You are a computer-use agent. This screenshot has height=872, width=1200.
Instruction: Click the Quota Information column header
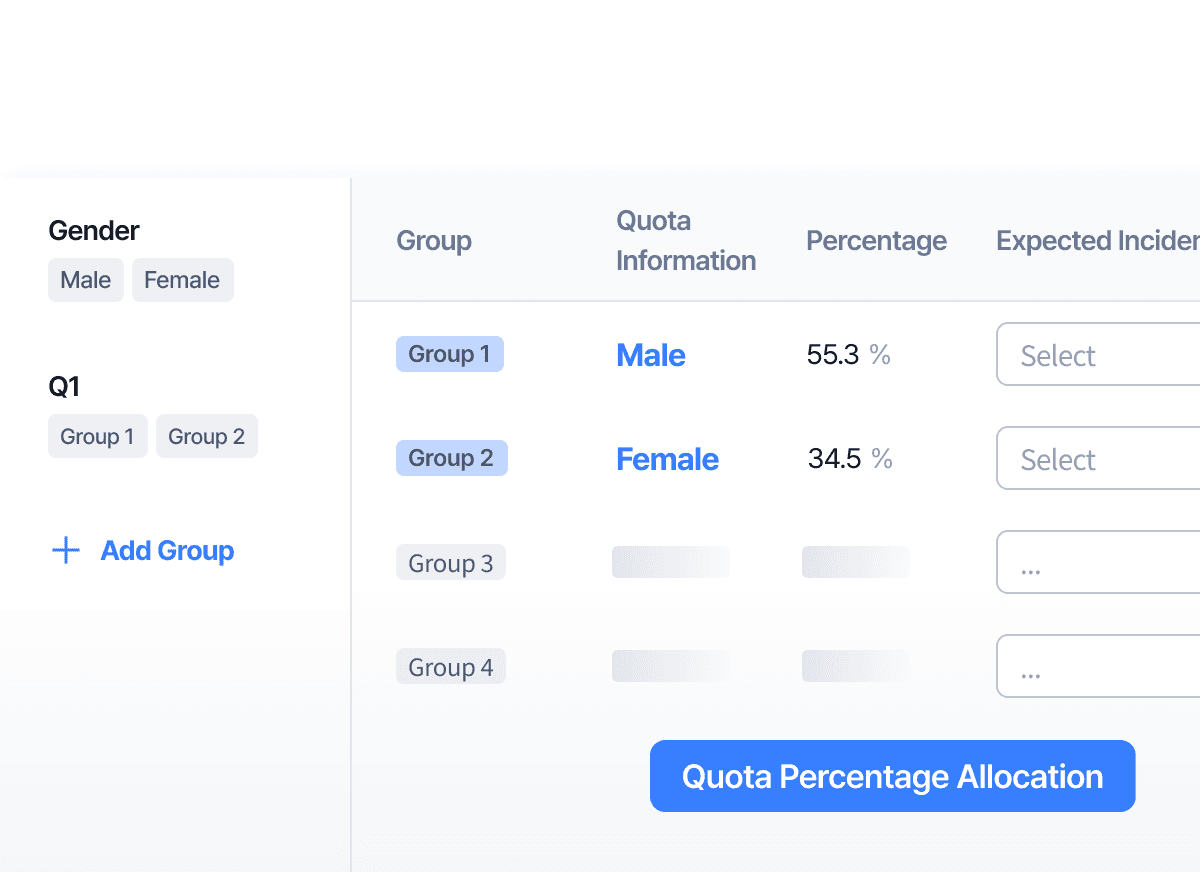pyautogui.click(x=685, y=240)
